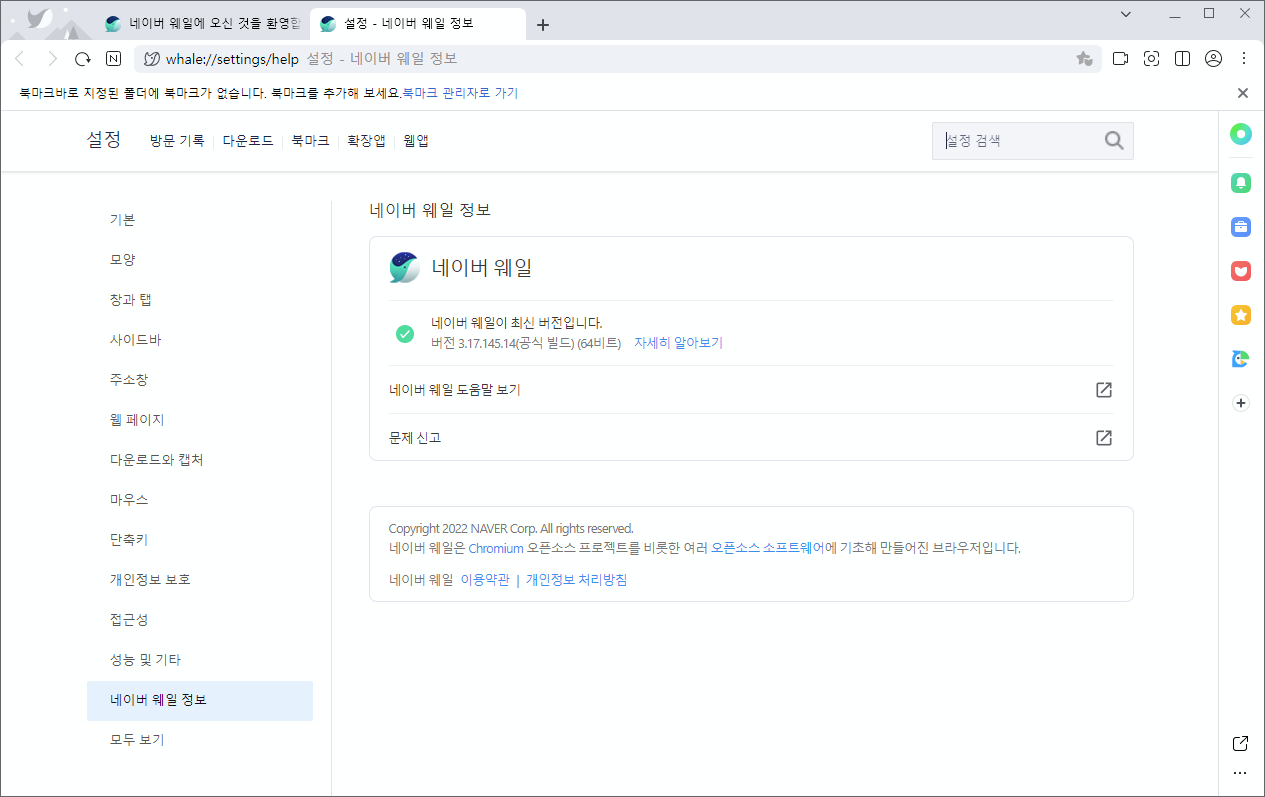Open 방문 기록 in settings header
The image size is (1265, 797).
(177, 141)
